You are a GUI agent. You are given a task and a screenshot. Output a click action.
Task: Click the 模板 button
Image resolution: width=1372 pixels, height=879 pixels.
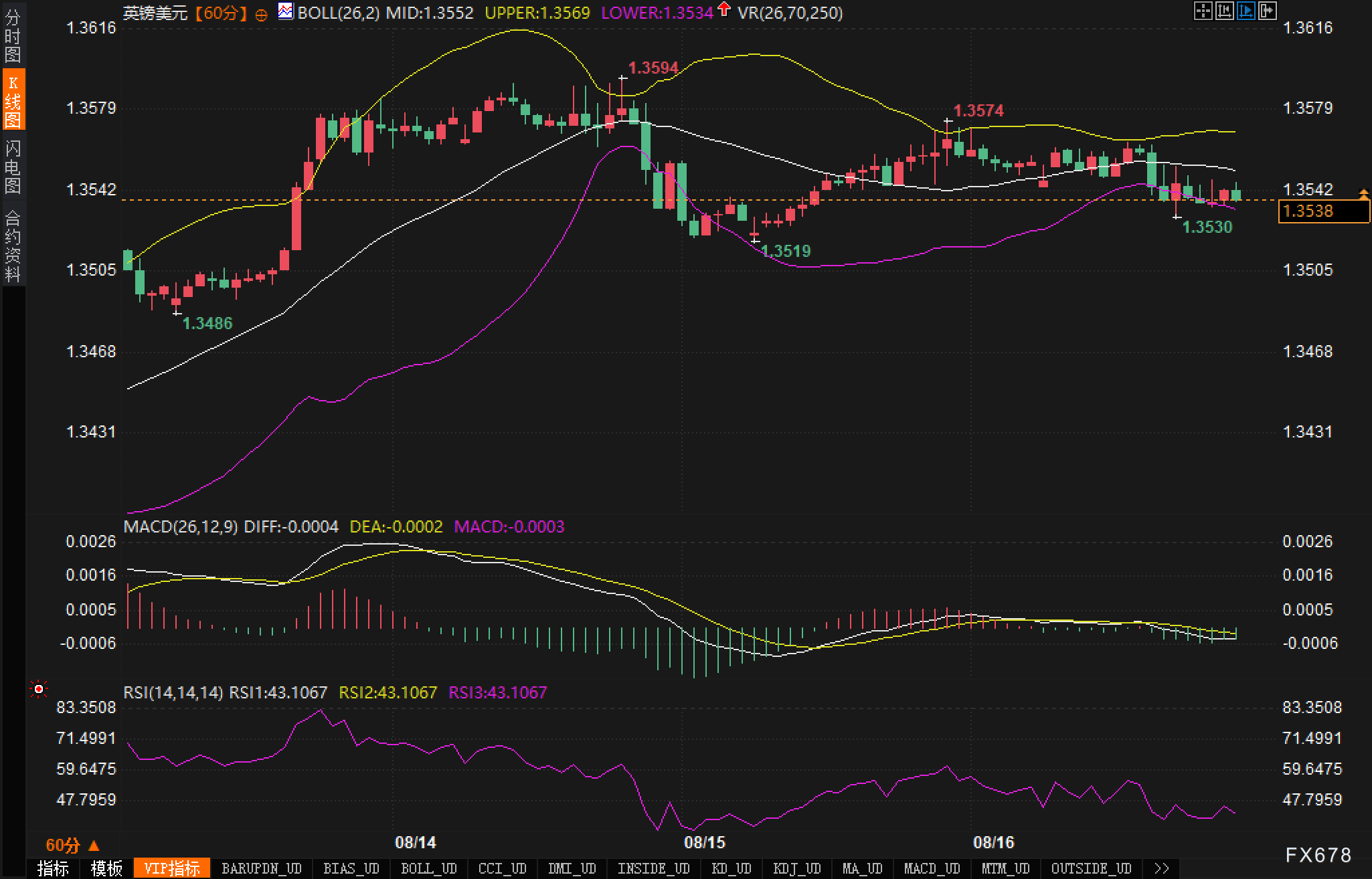pyautogui.click(x=106, y=868)
